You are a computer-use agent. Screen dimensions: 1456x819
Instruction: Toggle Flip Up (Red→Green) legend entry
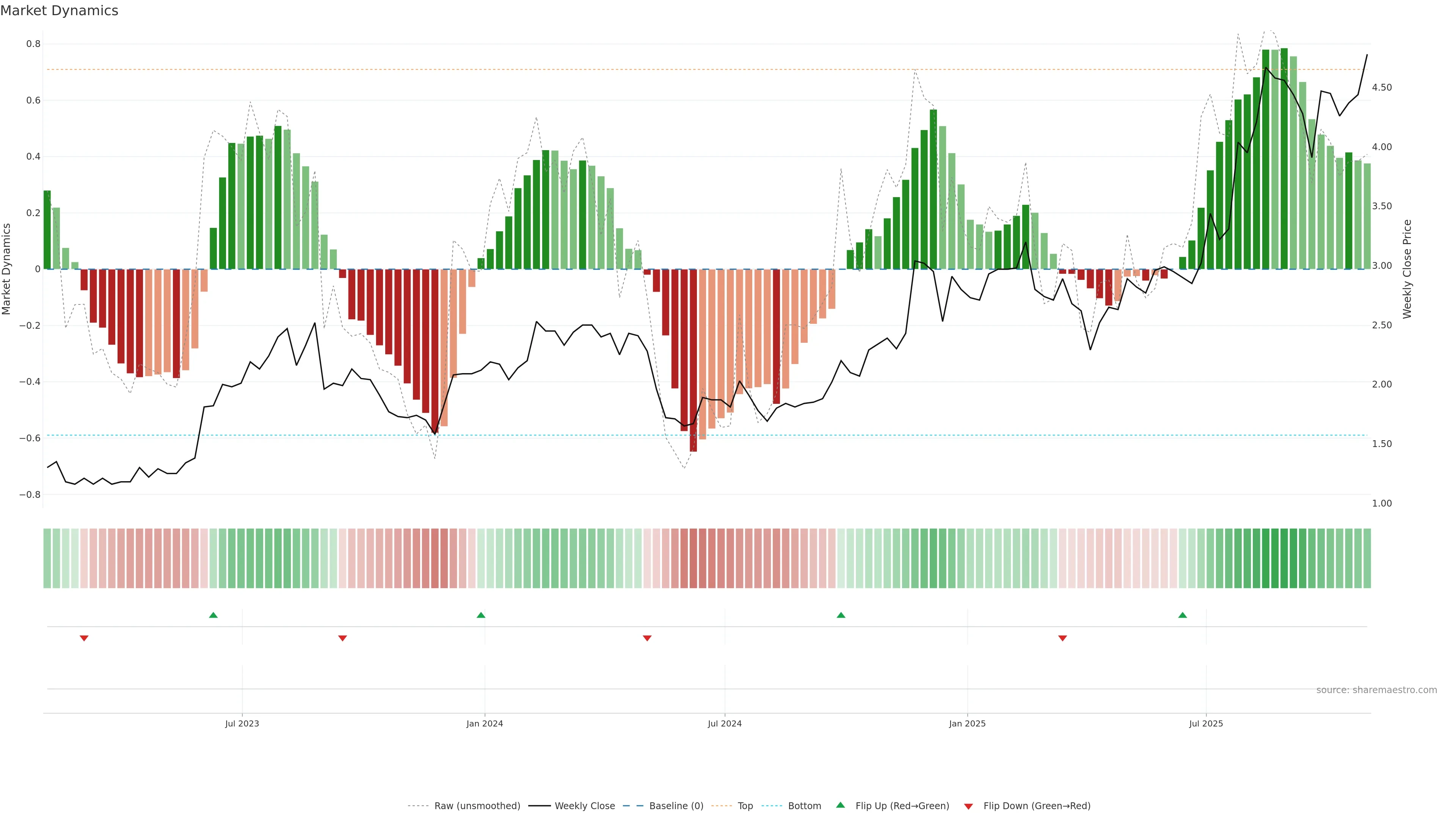[902, 806]
